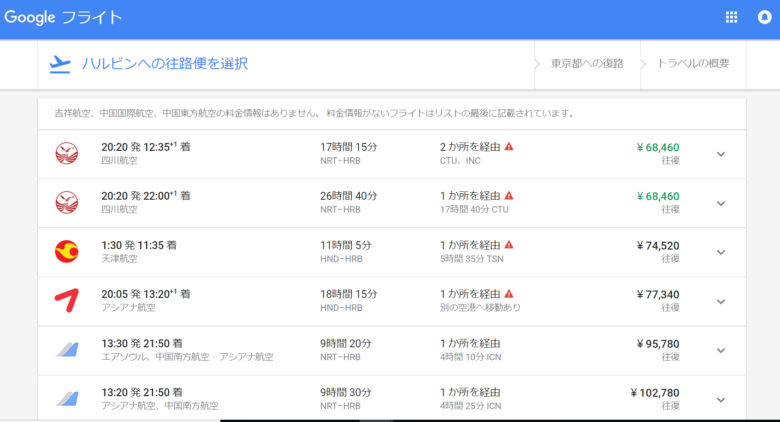
Task: Click the 4時間25分 ICN layover text
Action: click(471, 406)
